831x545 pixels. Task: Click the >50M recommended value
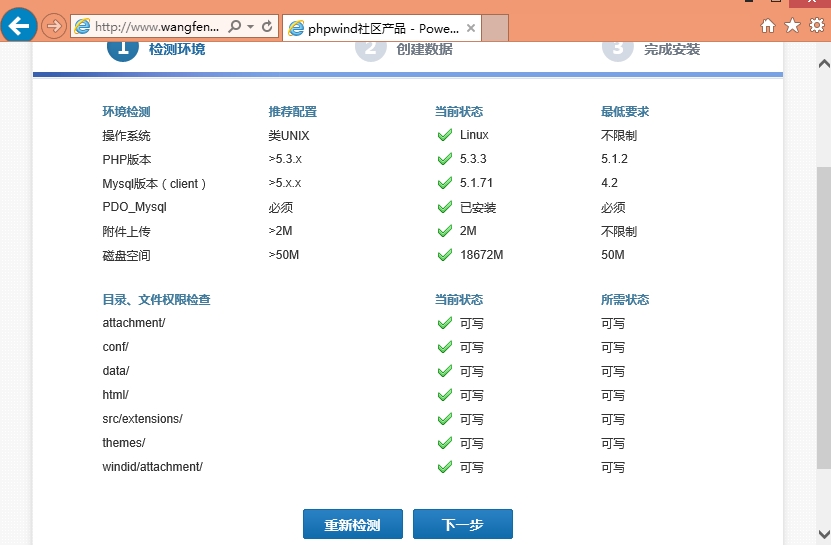(x=284, y=254)
